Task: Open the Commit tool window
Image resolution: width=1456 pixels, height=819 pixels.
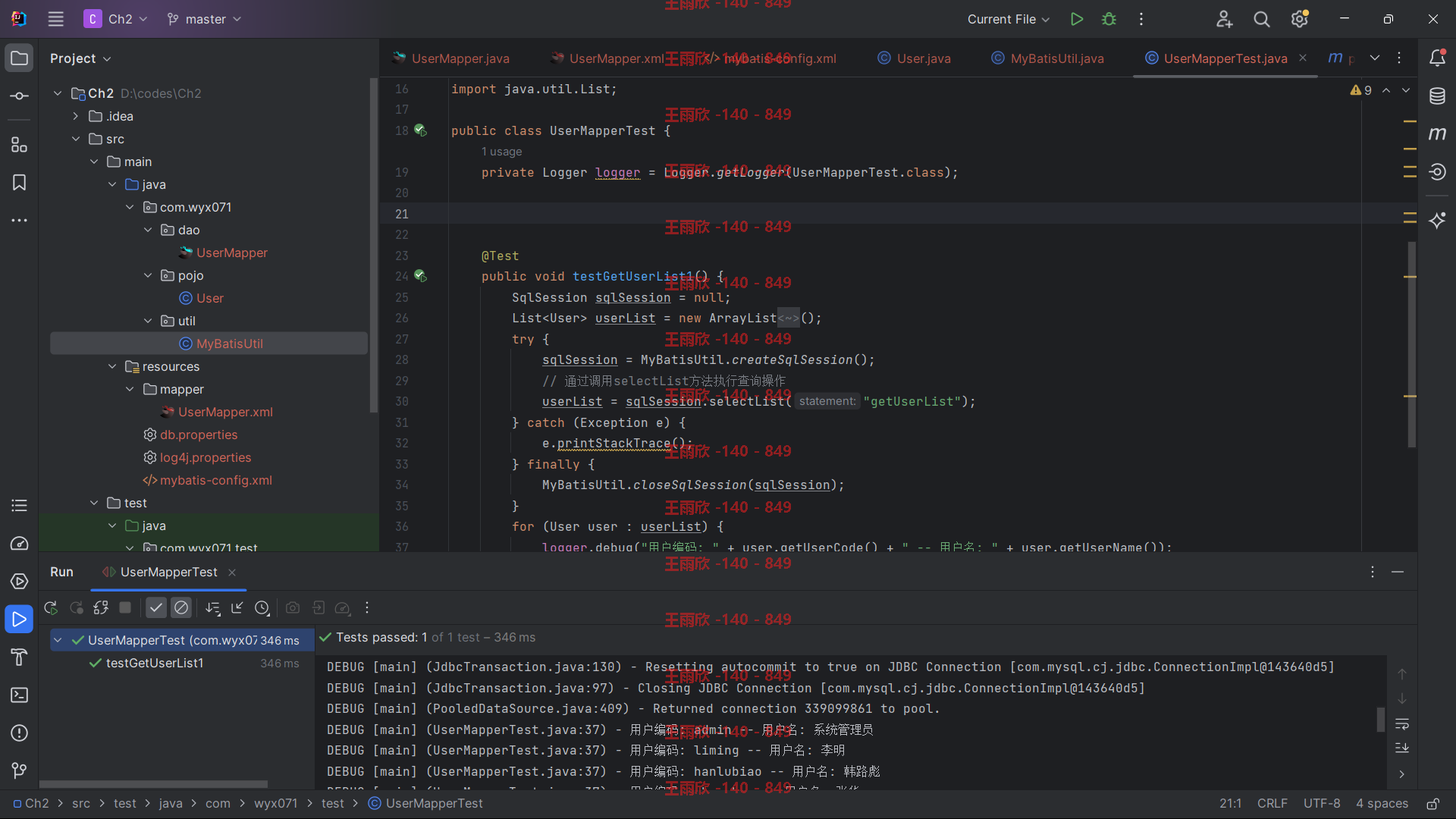Action: pos(20,96)
